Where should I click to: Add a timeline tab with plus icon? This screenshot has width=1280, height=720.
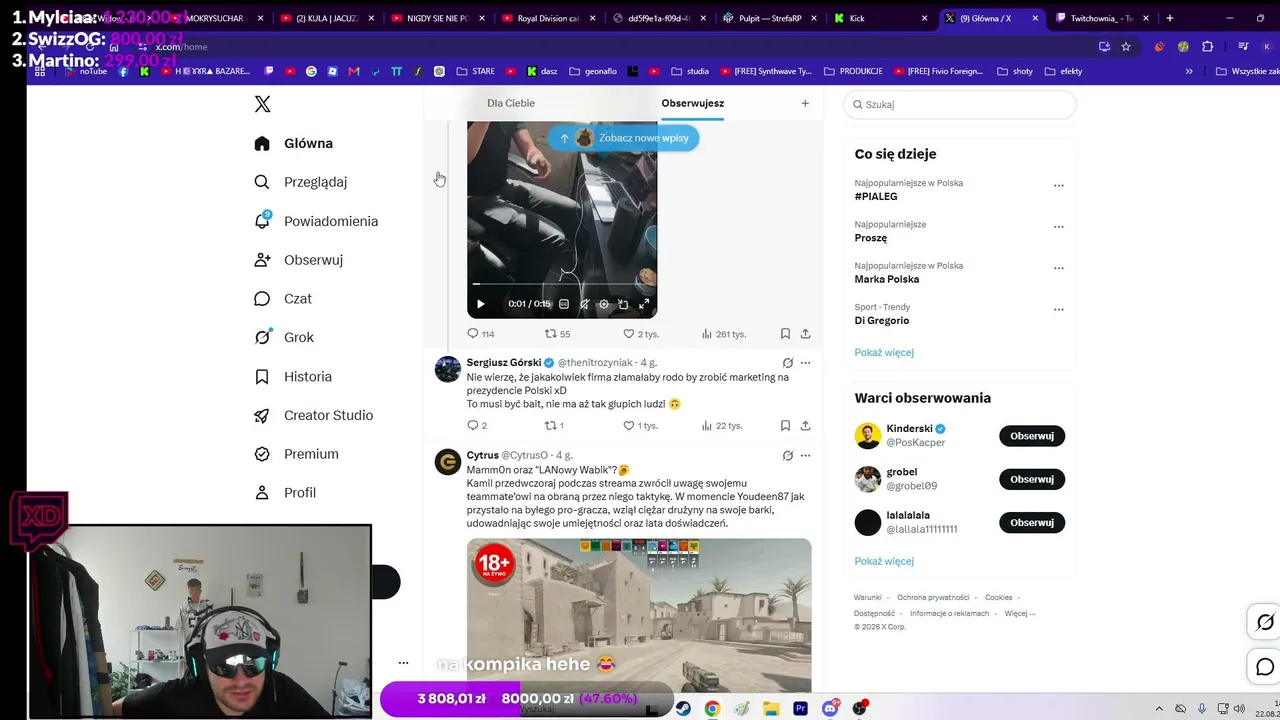click(x=805, y=103)
